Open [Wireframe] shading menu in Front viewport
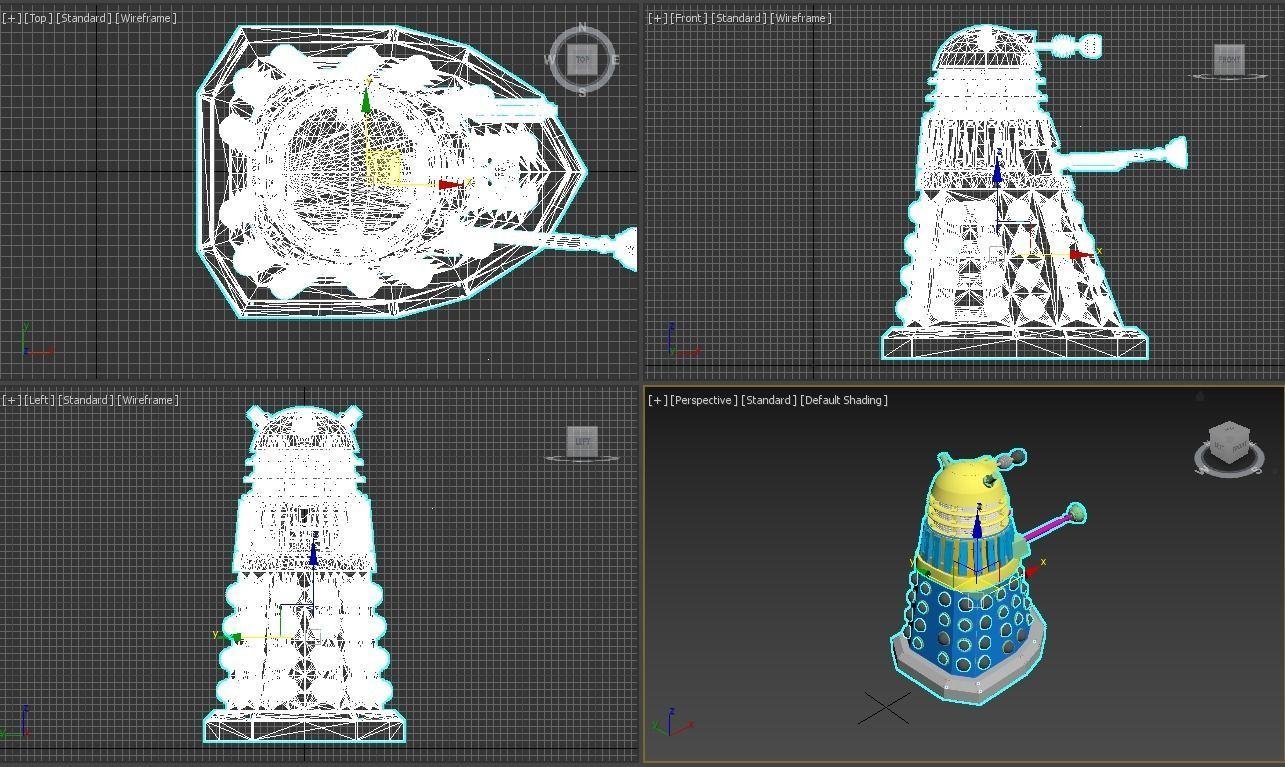Screen dimensions: 1285x767 [802, 18]
